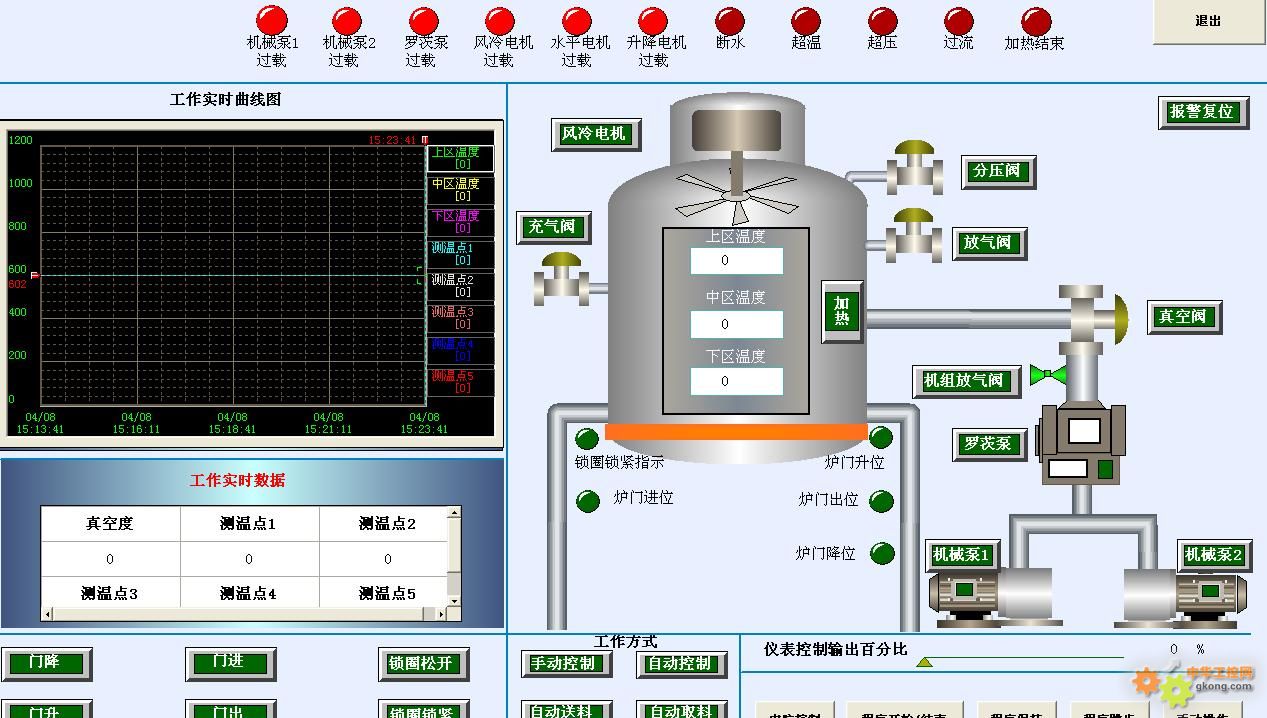Switch to 自动控制 mode
This screenshot has height=718, width=1267.
[x=680, y=663]
